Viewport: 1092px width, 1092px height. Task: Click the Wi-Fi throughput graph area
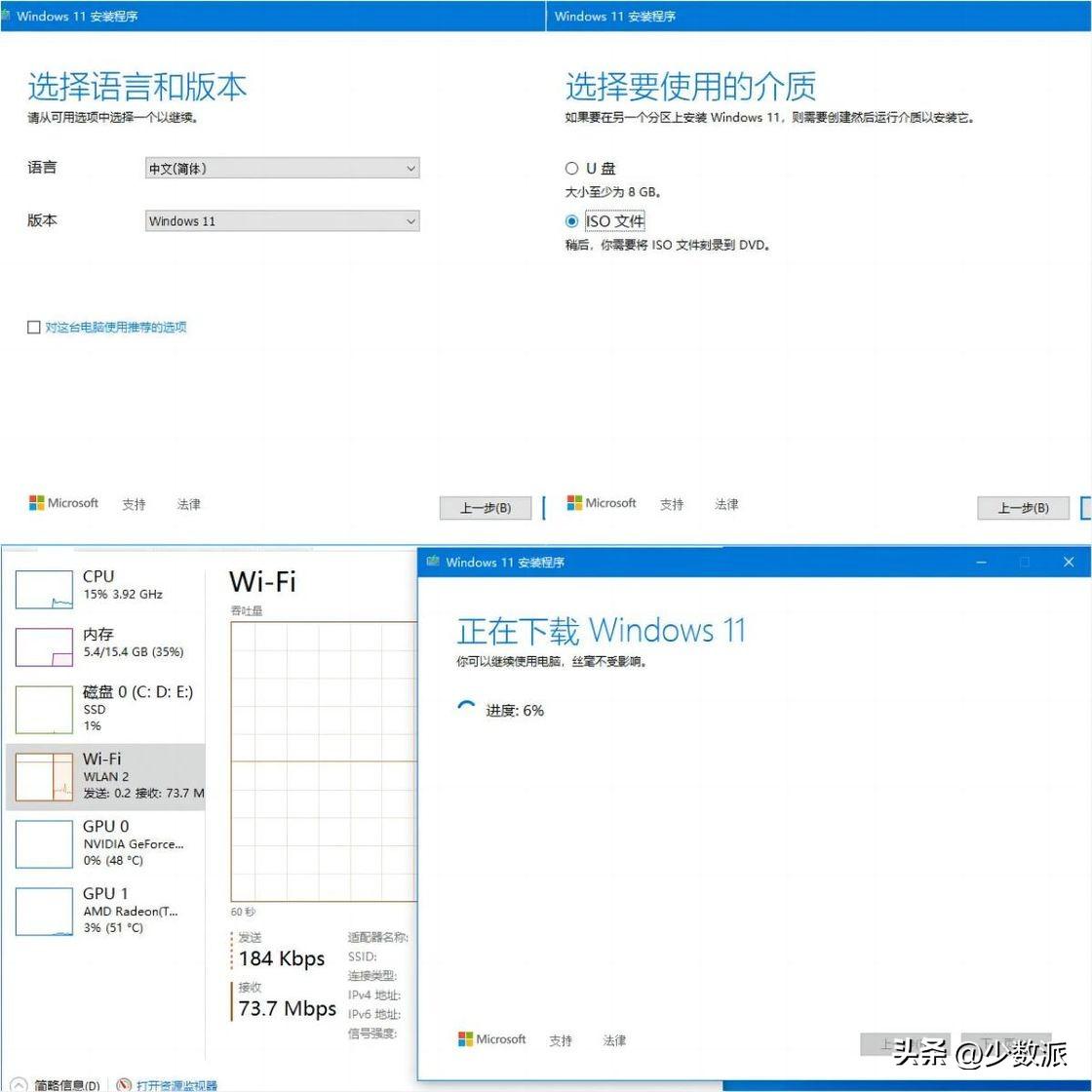click(x=324, y=760)
